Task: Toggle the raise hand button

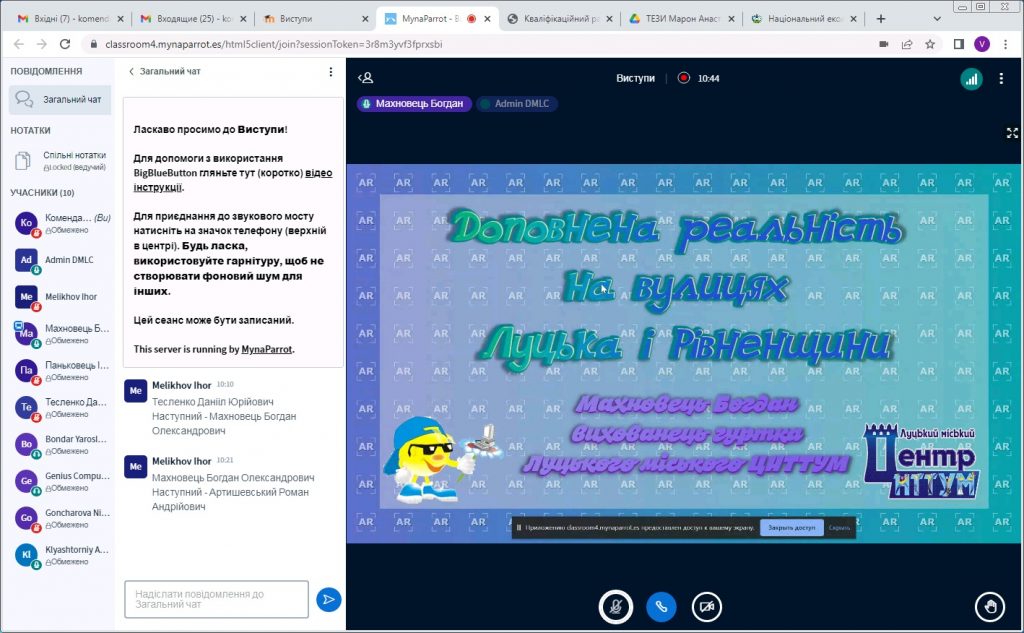Action: pos(990,606)
